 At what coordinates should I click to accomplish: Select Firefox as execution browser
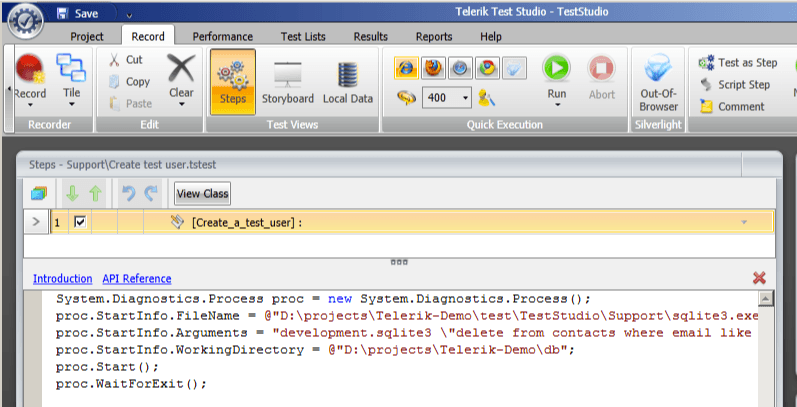click(434, 68)
